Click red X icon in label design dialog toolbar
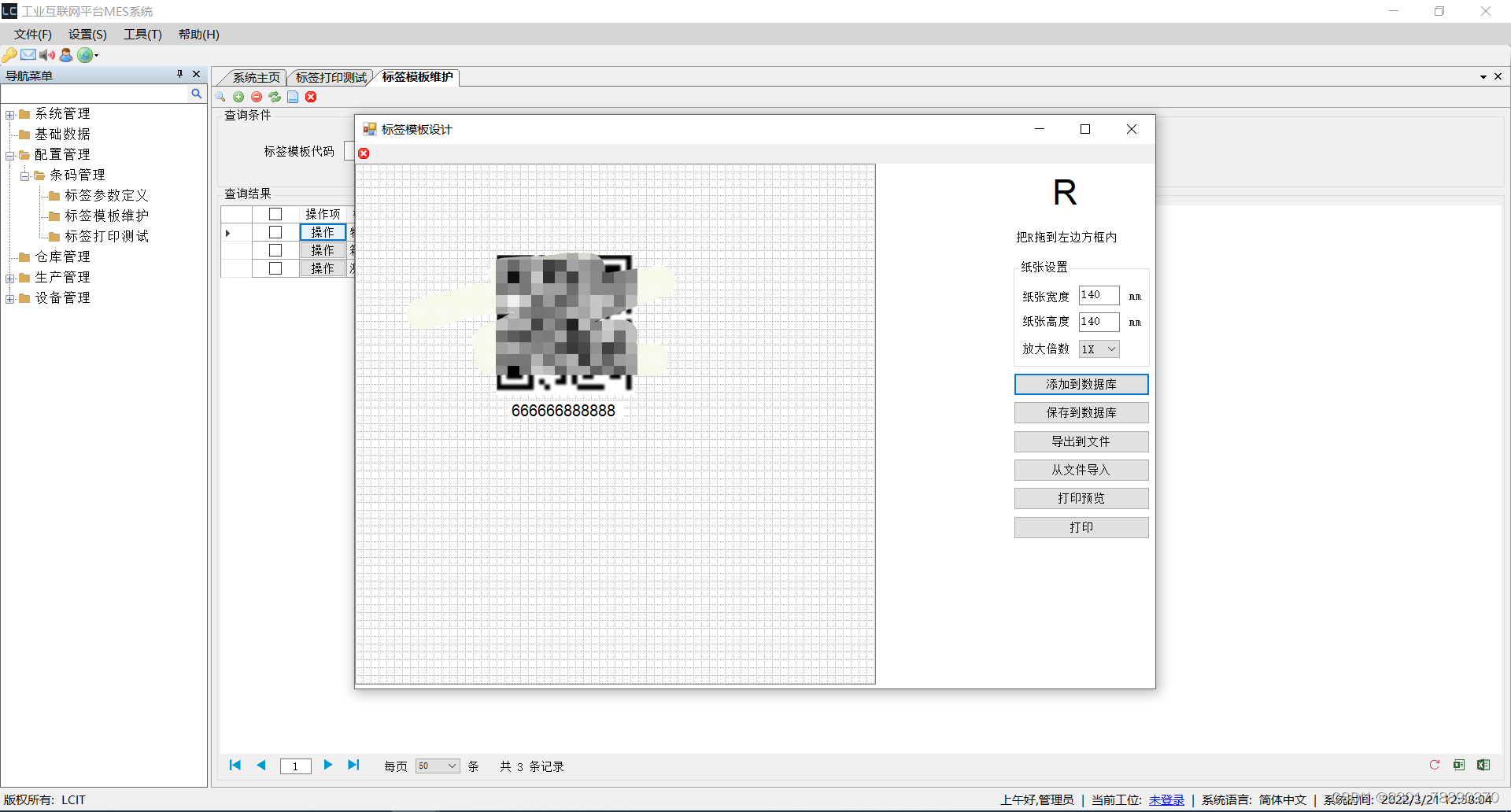1511x812 pixels. (364, 153)
